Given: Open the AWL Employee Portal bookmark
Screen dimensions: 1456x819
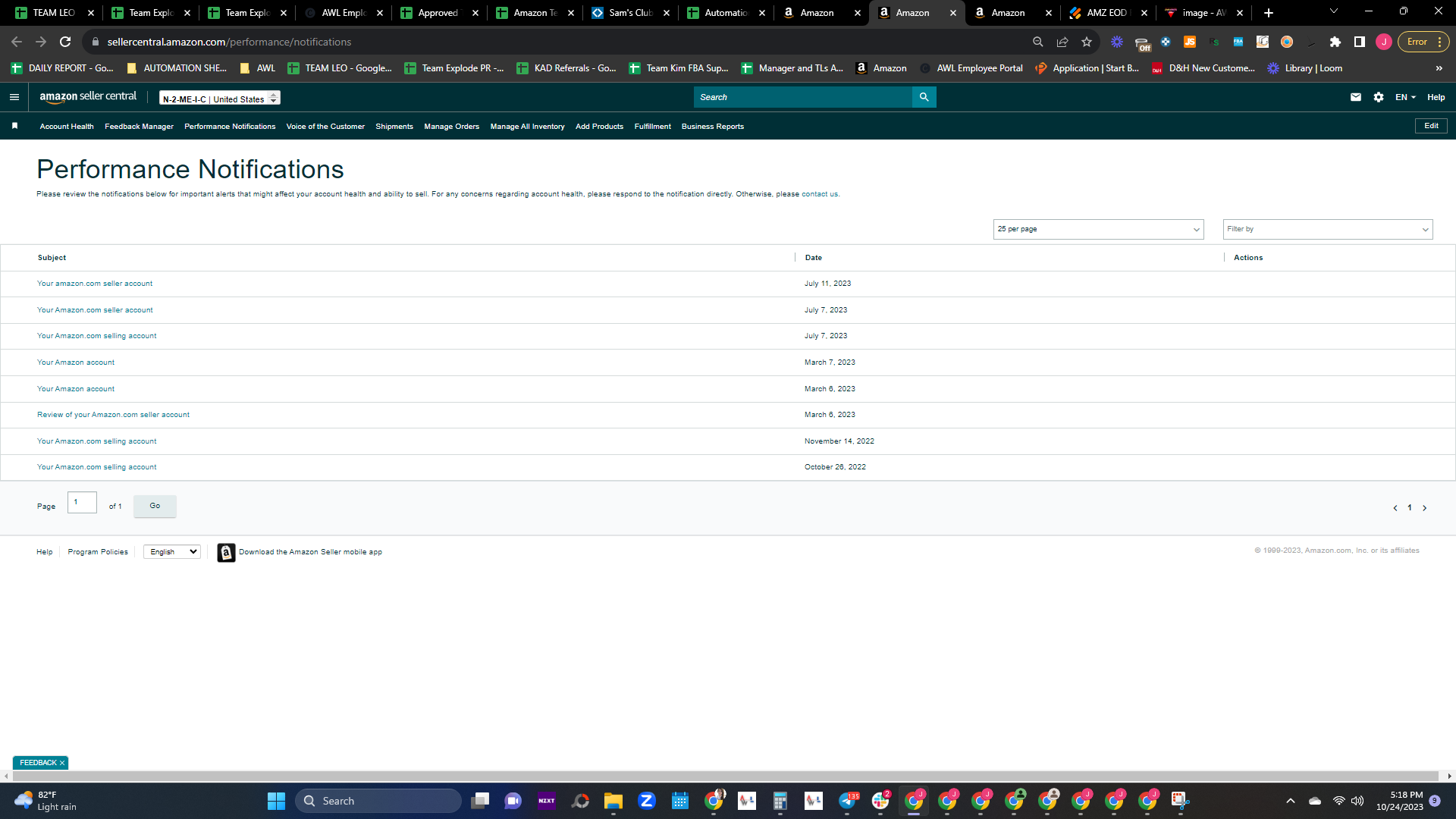Looking at the screenshot, I should pyautogui.click(x=971, y=68).
